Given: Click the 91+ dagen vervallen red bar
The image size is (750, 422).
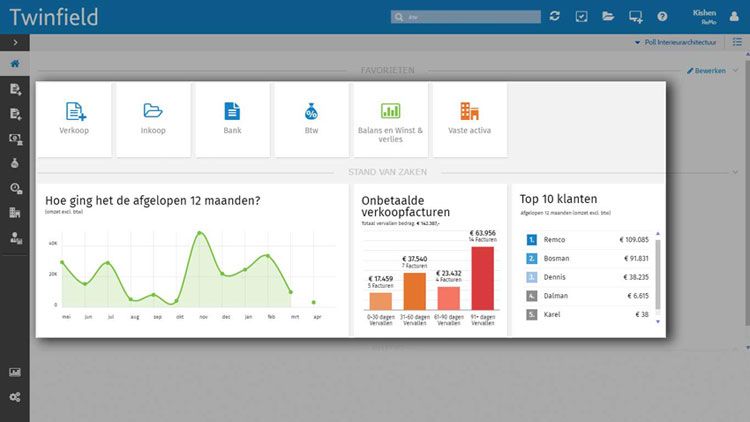Looking at the screenshot, I should (x=483, y=278).
